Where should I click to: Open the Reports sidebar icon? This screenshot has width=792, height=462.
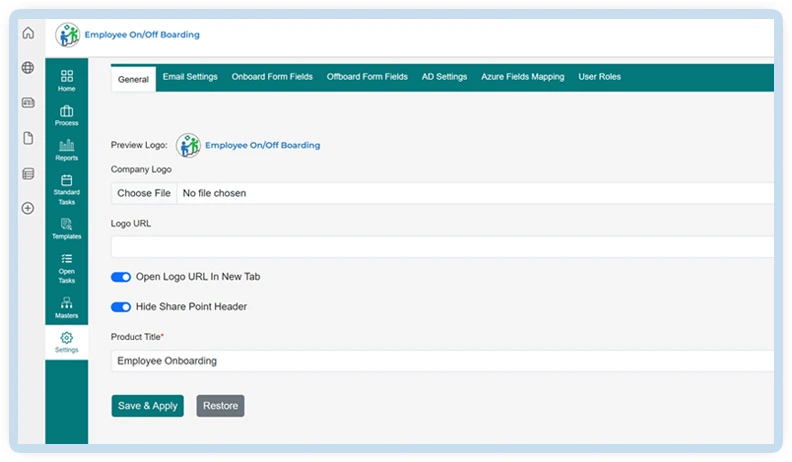pyautogui.click(x=67, y=150)
